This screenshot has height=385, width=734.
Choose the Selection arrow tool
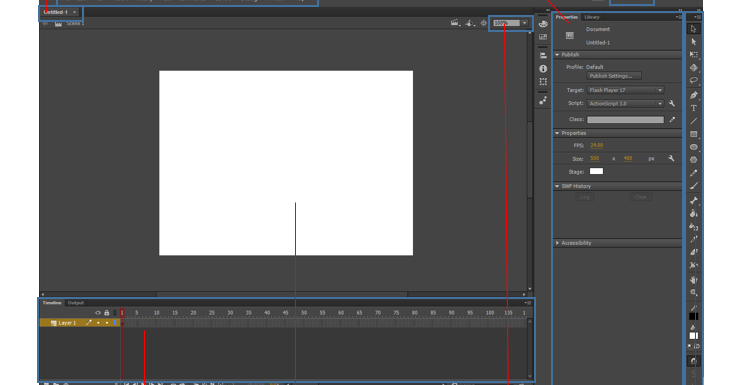693,29
